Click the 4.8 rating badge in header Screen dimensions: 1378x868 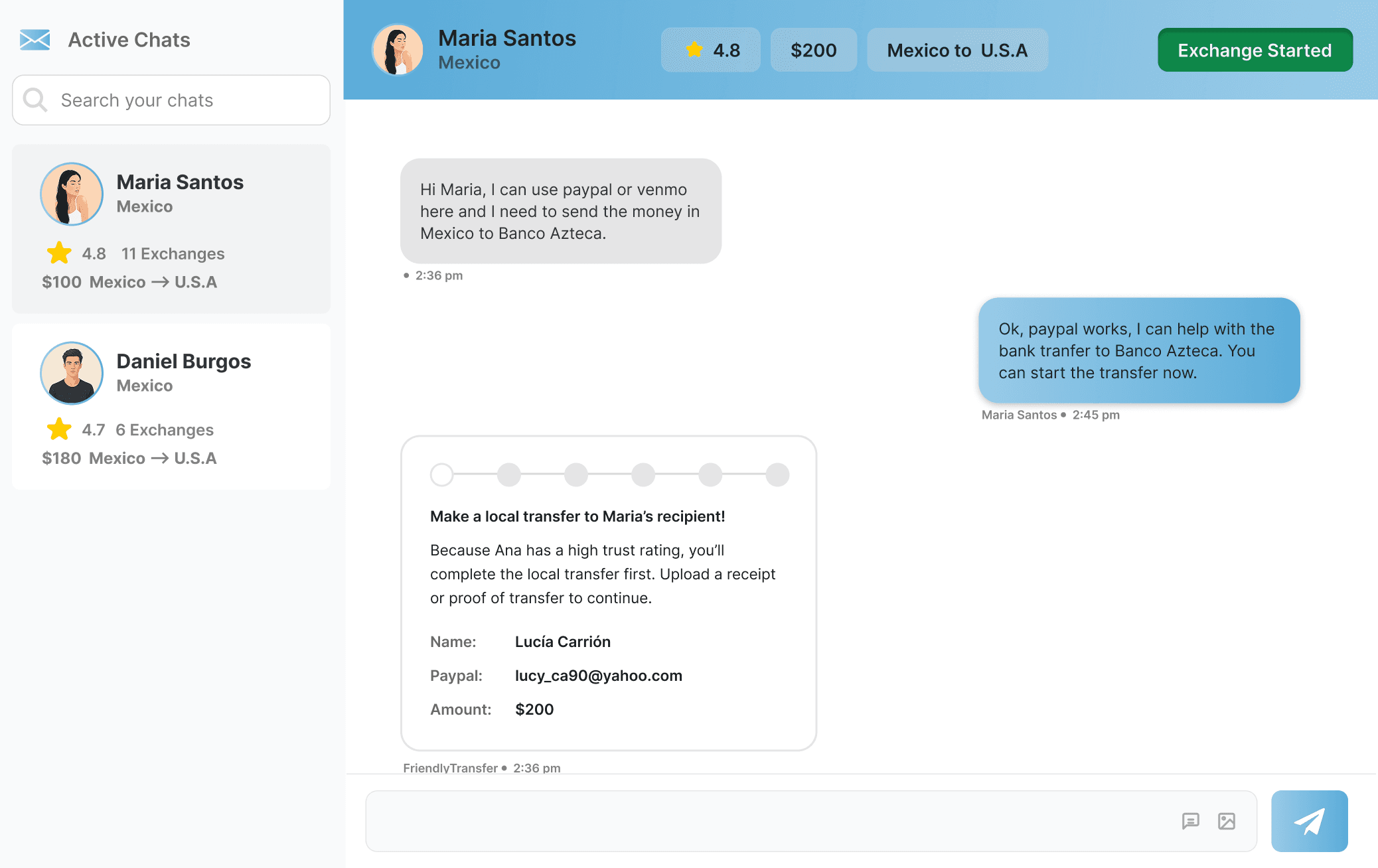(x=710, y=50)
